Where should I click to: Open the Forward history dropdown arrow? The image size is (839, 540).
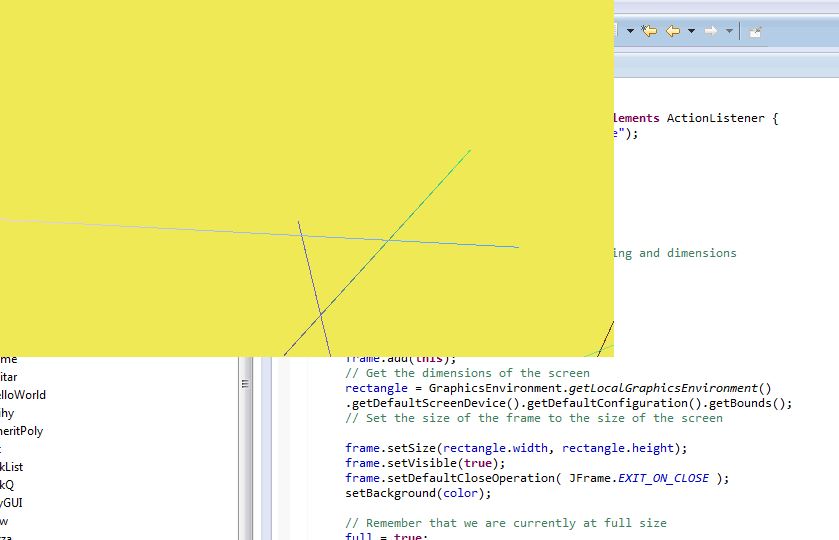tap(729, 31)
